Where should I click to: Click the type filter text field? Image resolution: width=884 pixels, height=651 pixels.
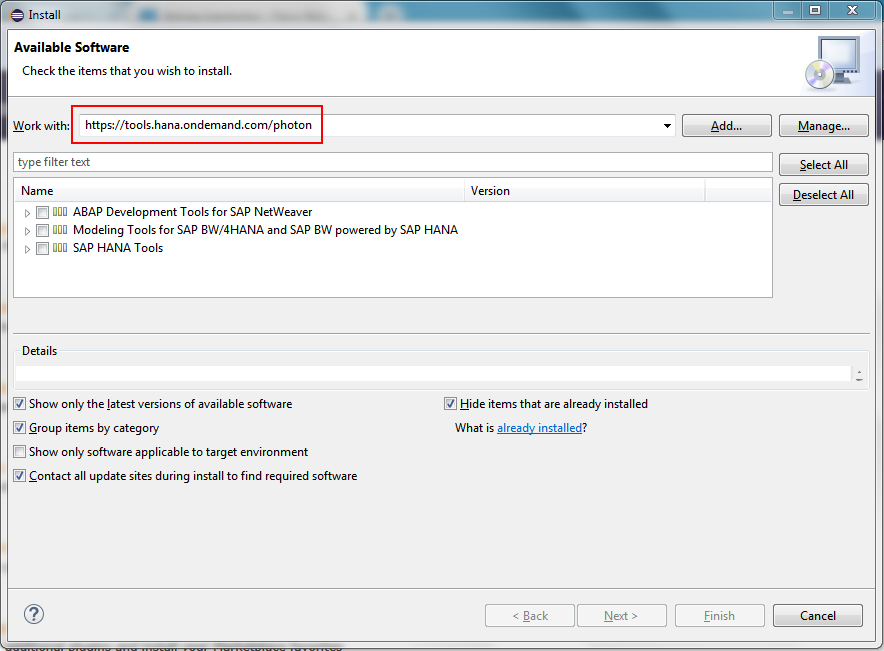pyautogui.click(x=392, y=162)
